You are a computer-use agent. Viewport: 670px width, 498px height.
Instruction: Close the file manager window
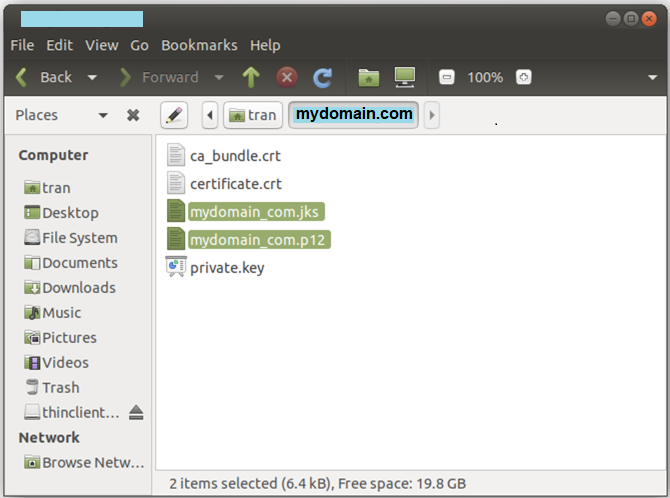click(x=649, y=19)
